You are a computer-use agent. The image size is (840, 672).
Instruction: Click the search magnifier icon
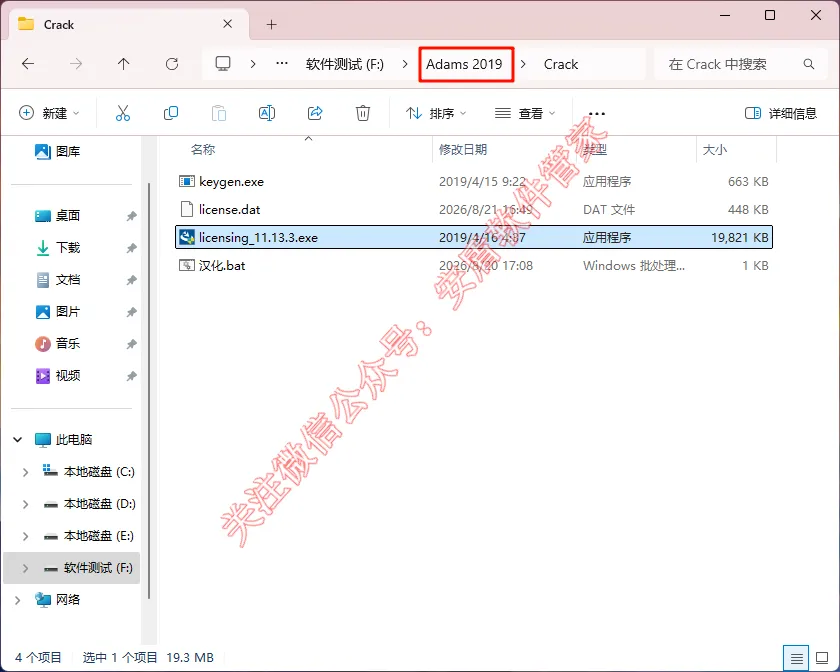tap(809, 64)
